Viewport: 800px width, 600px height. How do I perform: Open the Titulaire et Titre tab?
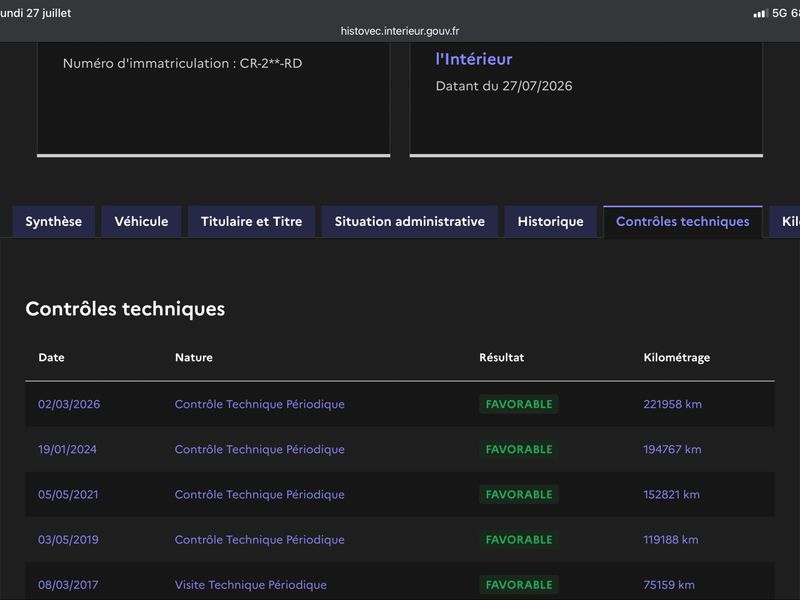[x=252, y=221]
